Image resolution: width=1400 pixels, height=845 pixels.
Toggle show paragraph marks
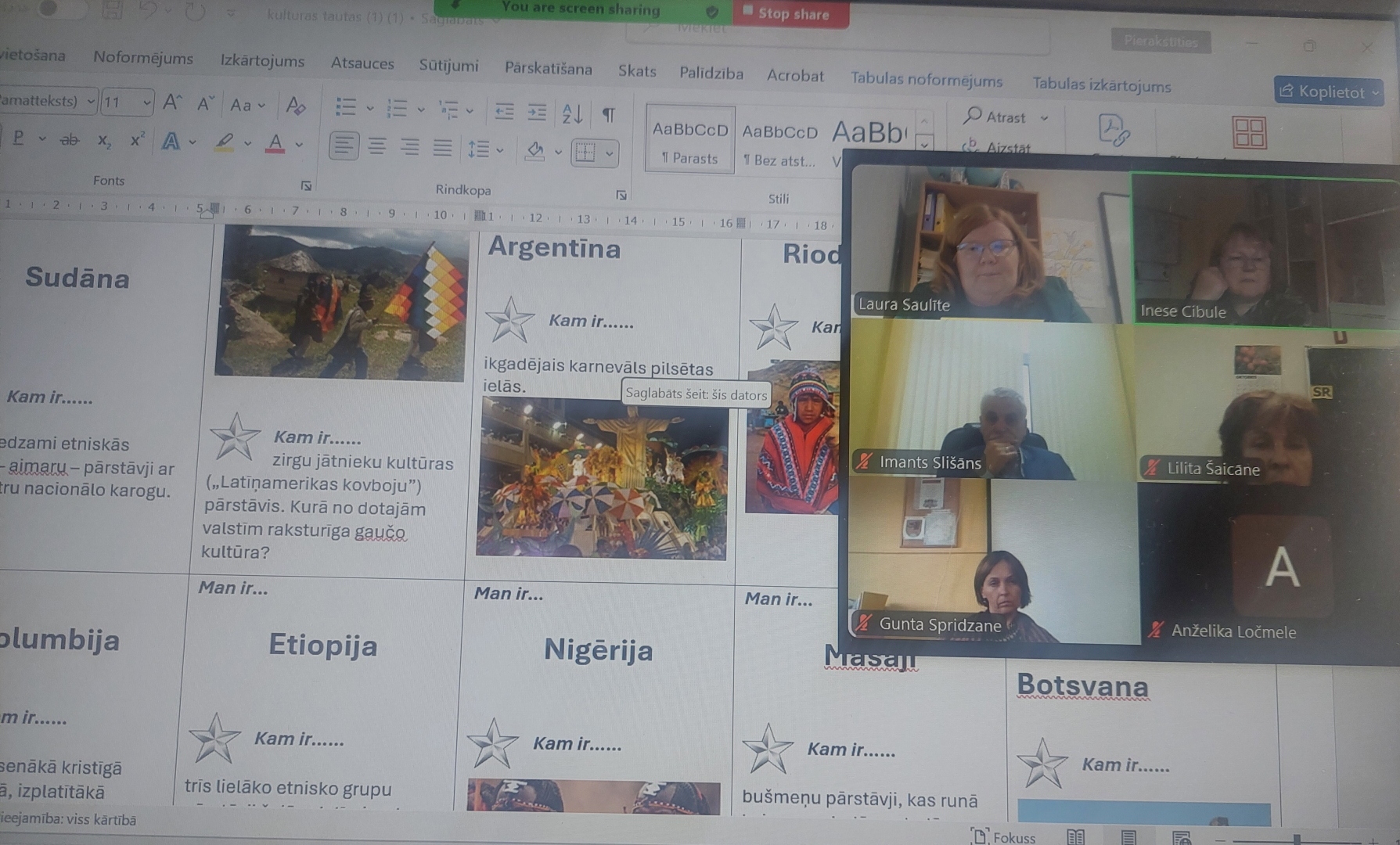click(x=608, y=115)
